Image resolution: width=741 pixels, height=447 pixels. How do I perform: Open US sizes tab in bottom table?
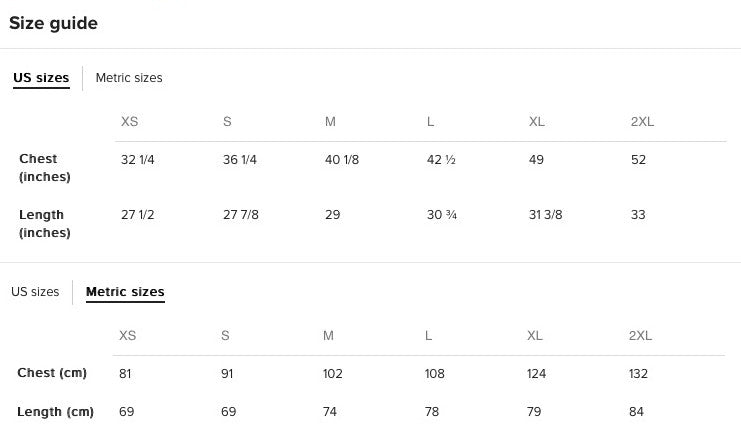click(x=35, y=292)
